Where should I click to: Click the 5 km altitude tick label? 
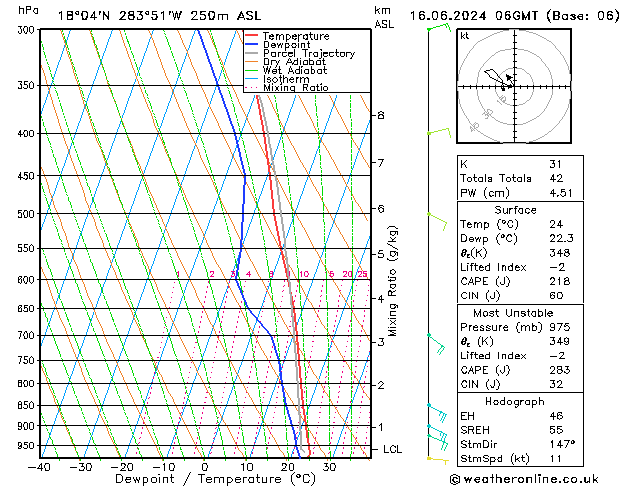coord(381,254)
